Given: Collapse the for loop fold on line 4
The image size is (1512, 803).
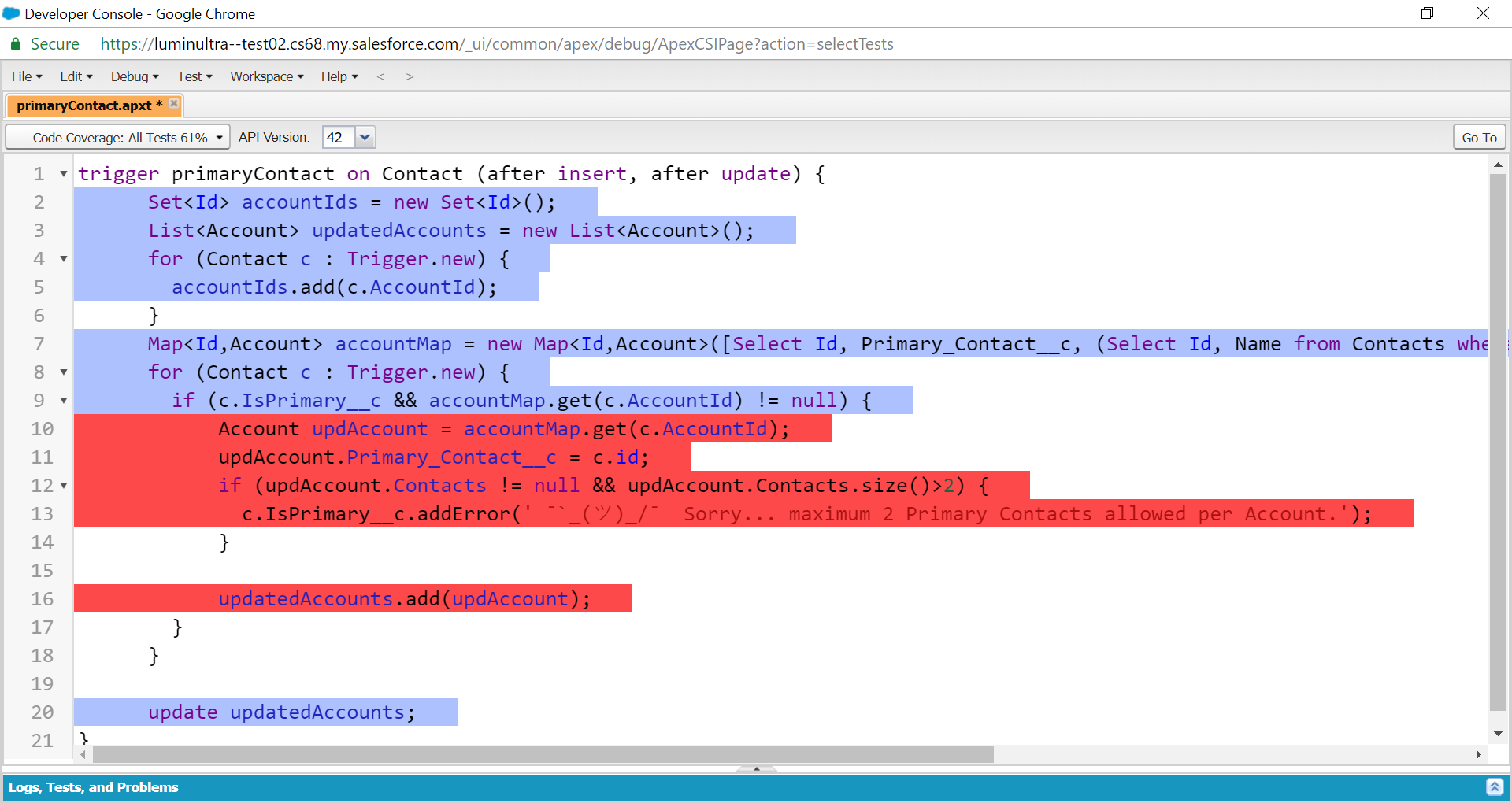Looking at the screenshot, I should tap(63, 258).
